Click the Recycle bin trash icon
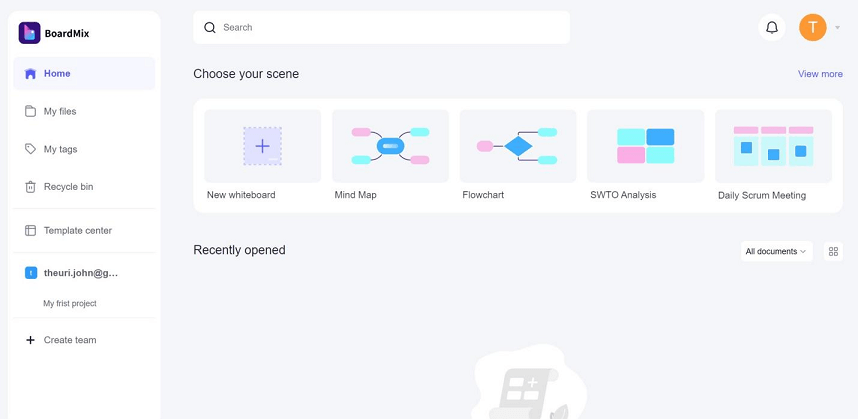858x419 pixels. tap(31, 187)
